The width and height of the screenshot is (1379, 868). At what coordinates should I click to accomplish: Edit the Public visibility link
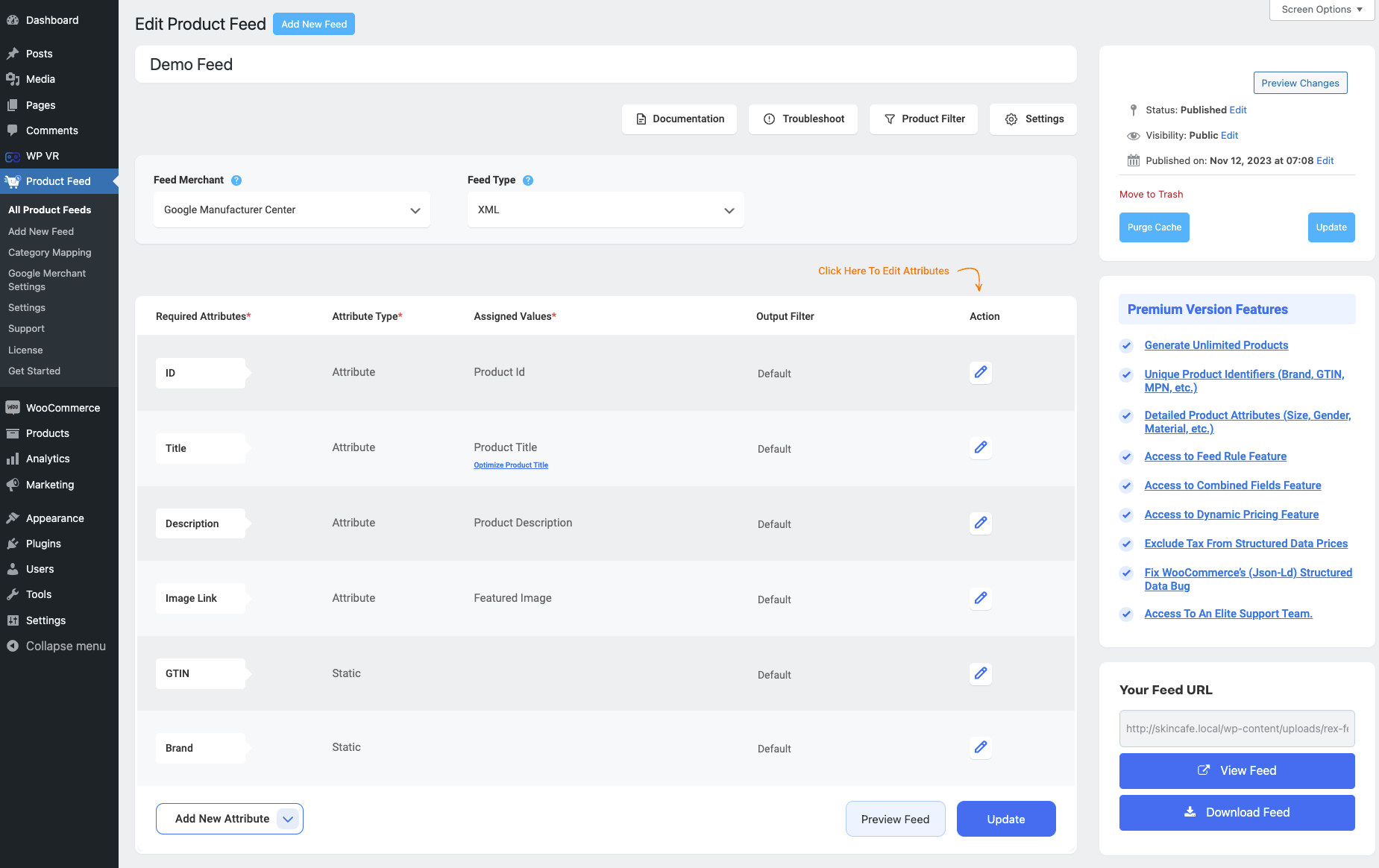(1229, 136)
